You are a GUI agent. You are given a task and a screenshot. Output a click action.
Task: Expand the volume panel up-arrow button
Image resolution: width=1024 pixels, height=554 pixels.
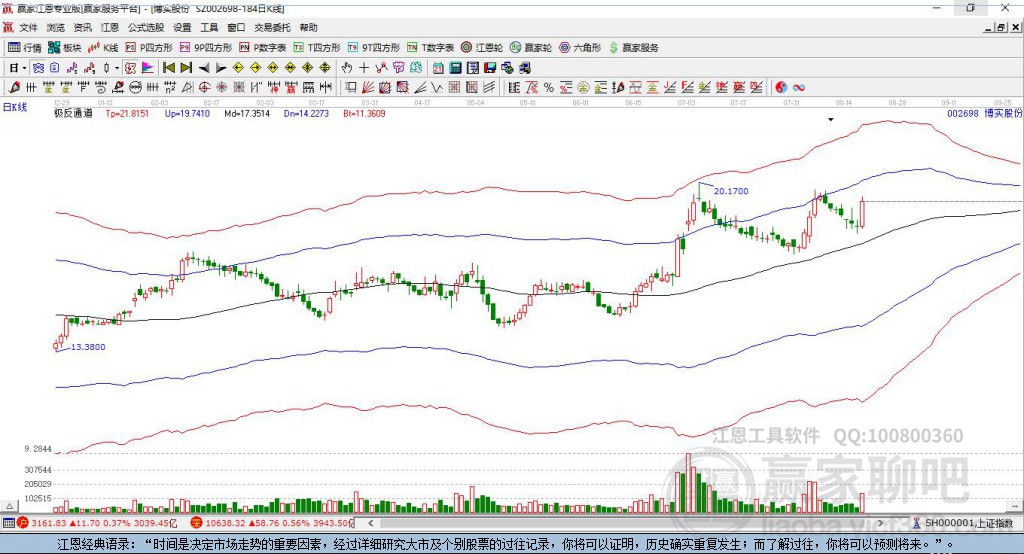pos(9,506)
